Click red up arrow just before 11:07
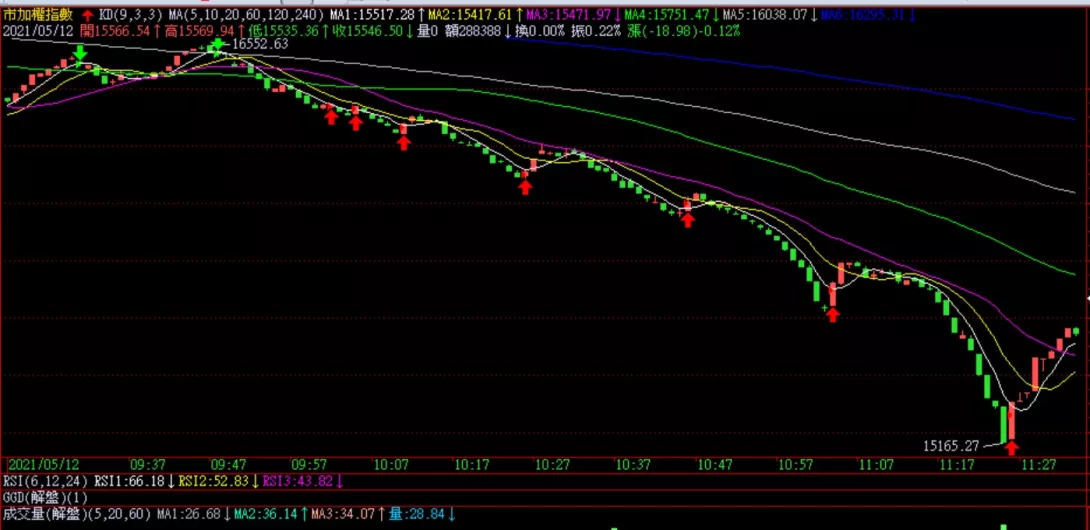 (832, 314)
